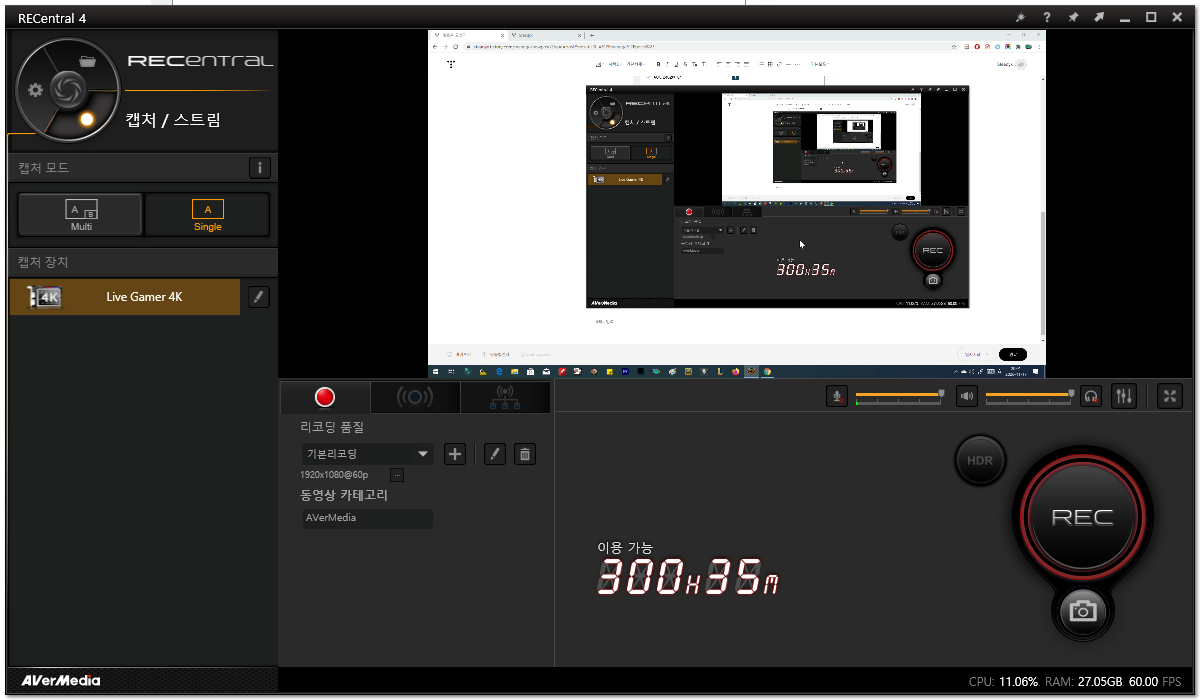Toggle HDR recording
Image resolution: width=1200 pixels, height=700 pixels.
980,462
